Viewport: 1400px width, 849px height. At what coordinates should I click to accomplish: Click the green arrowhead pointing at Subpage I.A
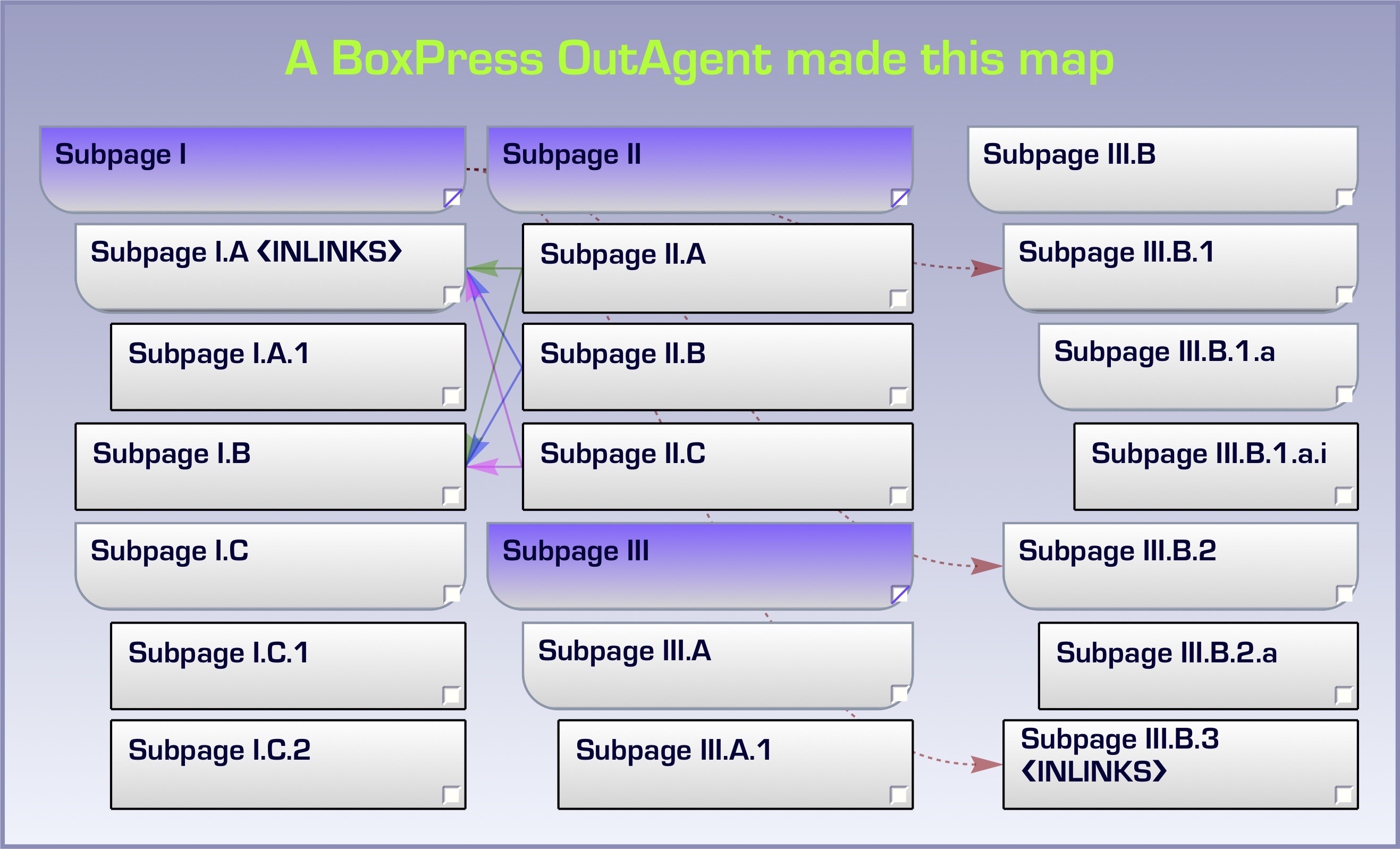click(x=483, y=268)
